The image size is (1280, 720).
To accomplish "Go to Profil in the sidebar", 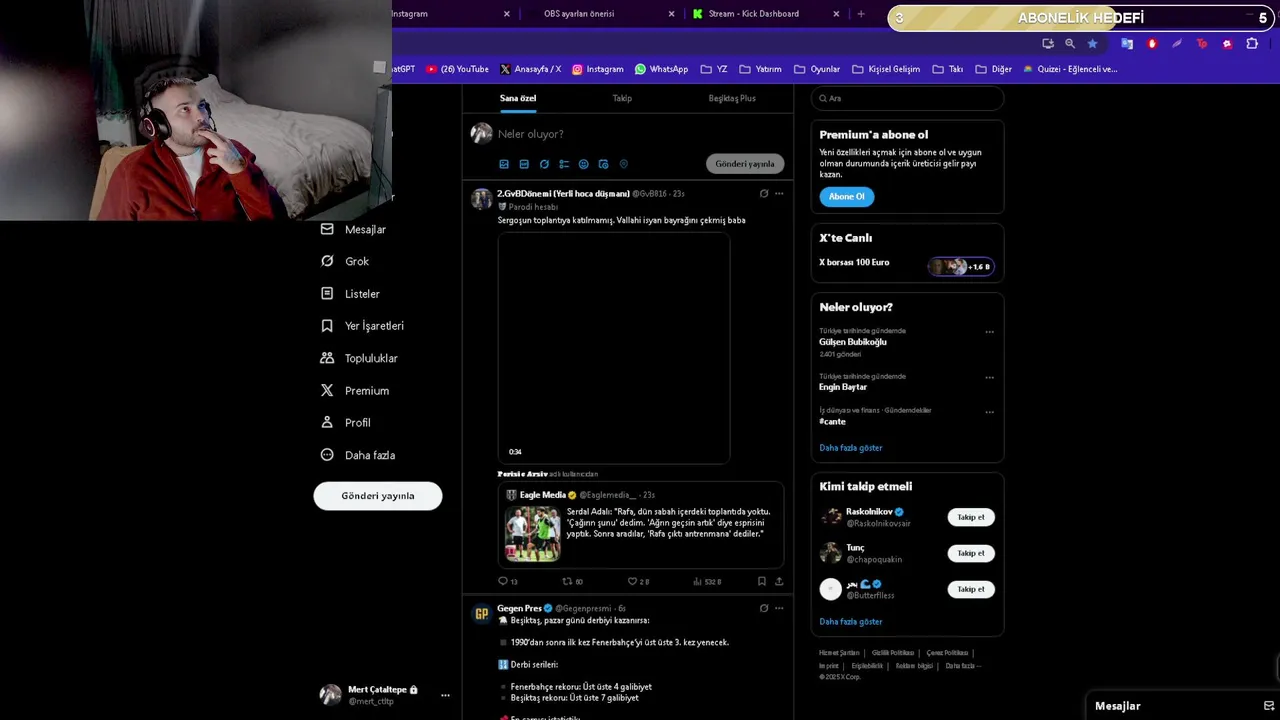I will click(x=345, y=423).
